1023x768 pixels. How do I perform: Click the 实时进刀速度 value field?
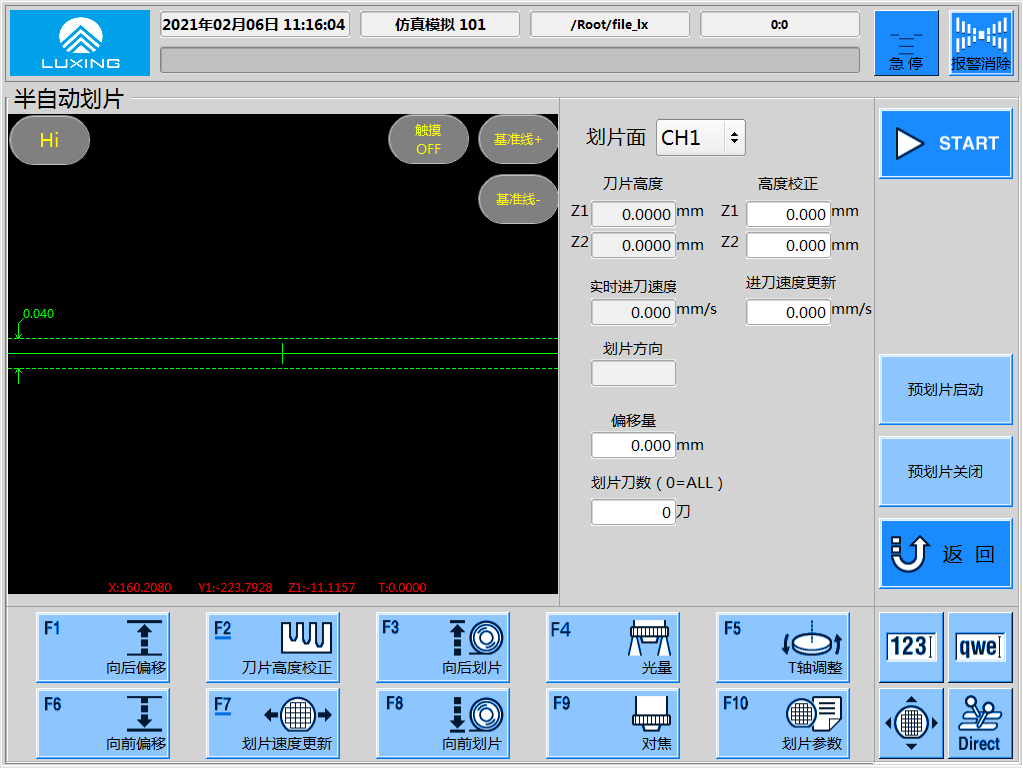click(633, 312)
